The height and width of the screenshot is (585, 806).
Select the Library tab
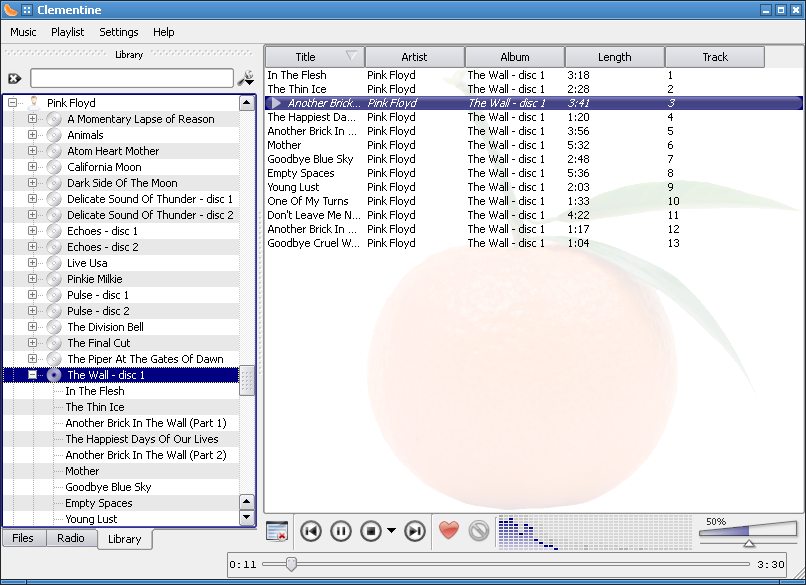(124, 539)
